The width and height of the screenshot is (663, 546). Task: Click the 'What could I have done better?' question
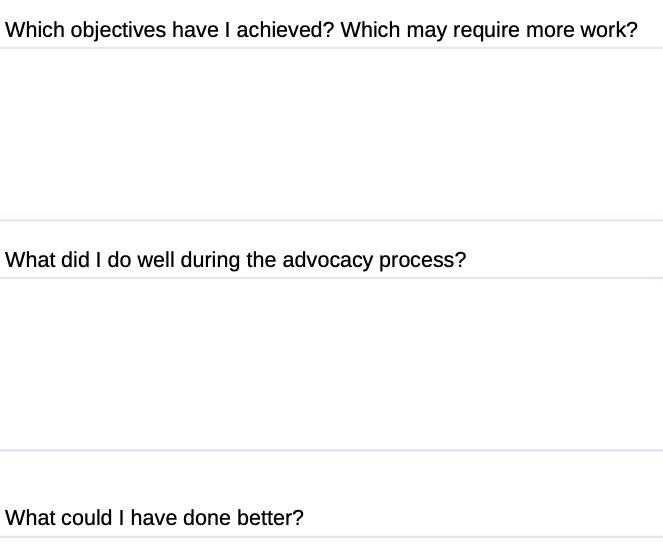[154, 518]
